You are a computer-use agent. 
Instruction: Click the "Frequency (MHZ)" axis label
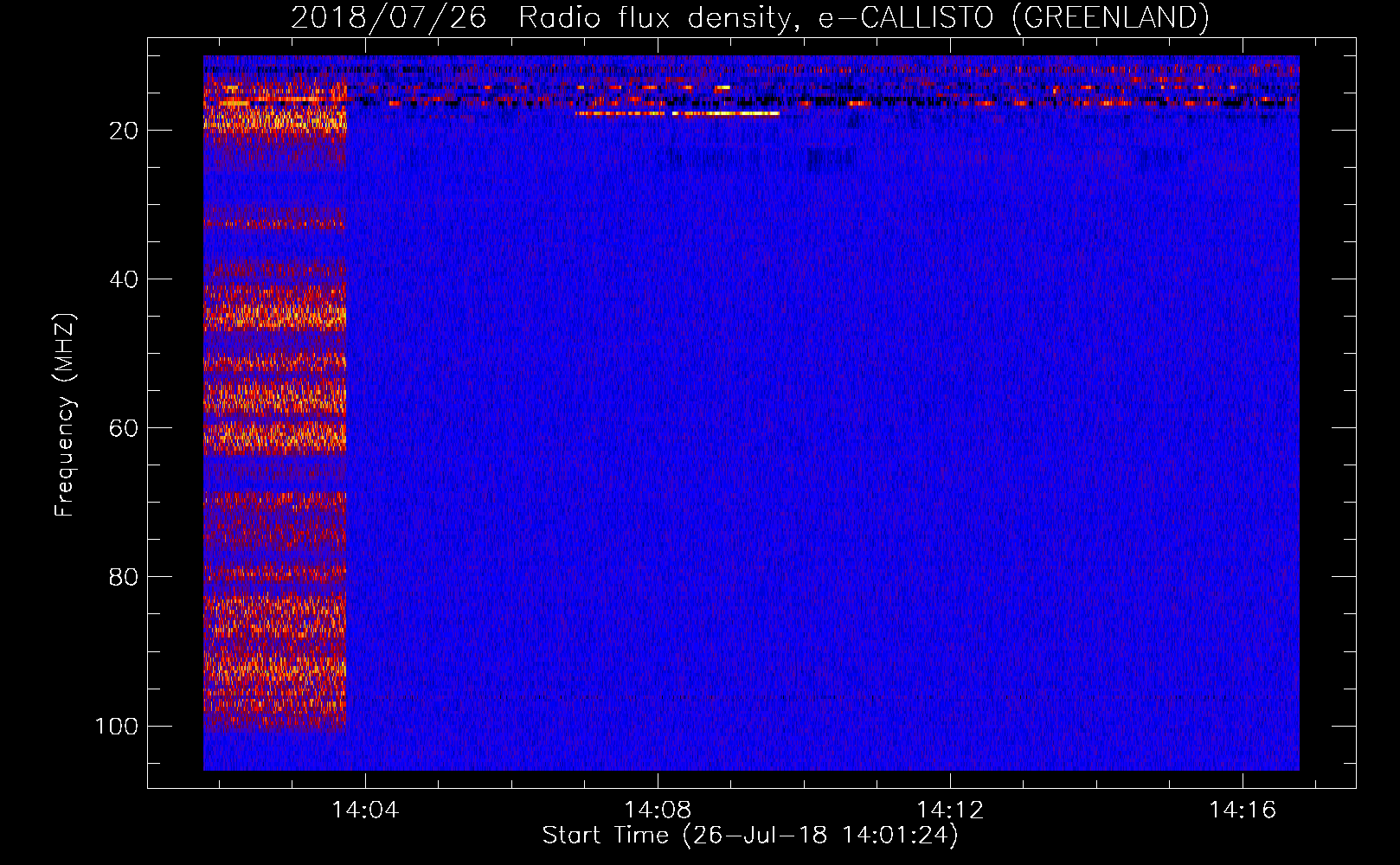click(65, 414)
